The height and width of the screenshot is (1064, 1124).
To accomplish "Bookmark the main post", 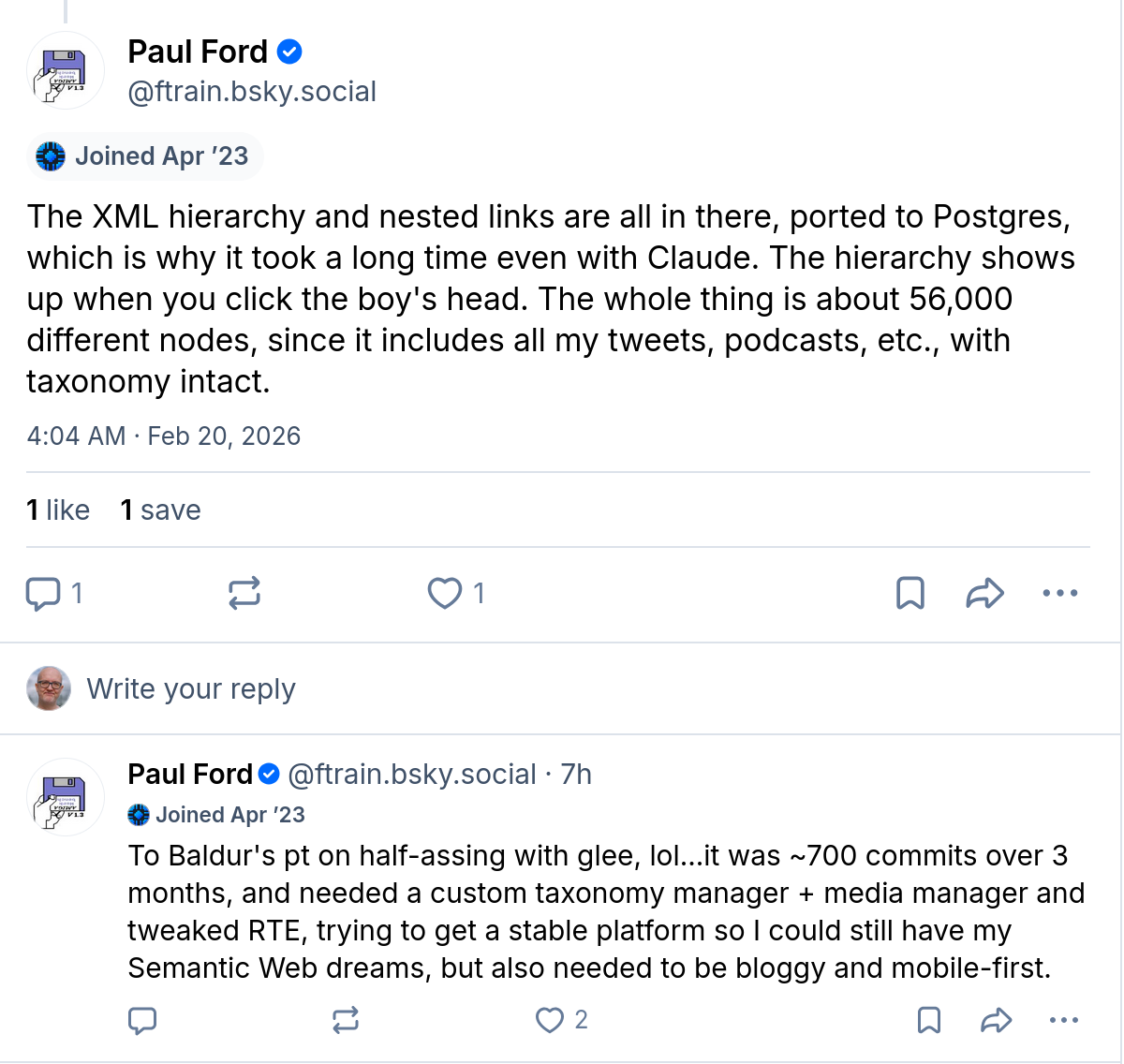I will click(910, 594).
